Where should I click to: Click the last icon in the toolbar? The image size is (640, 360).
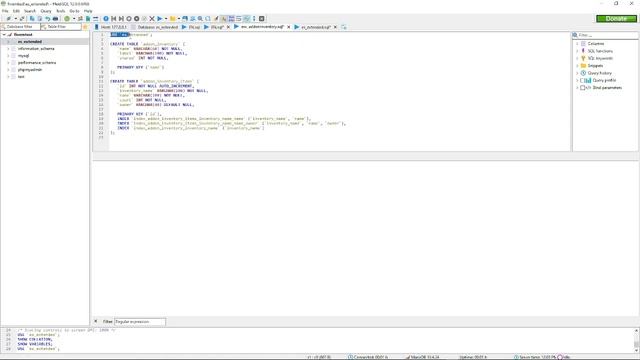pos(262,19)
